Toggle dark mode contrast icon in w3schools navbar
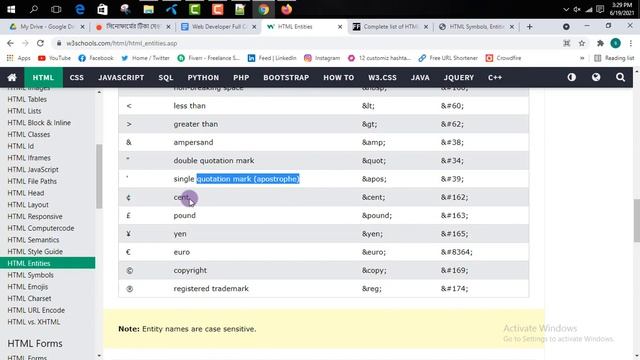 click(x=571, y=77)
